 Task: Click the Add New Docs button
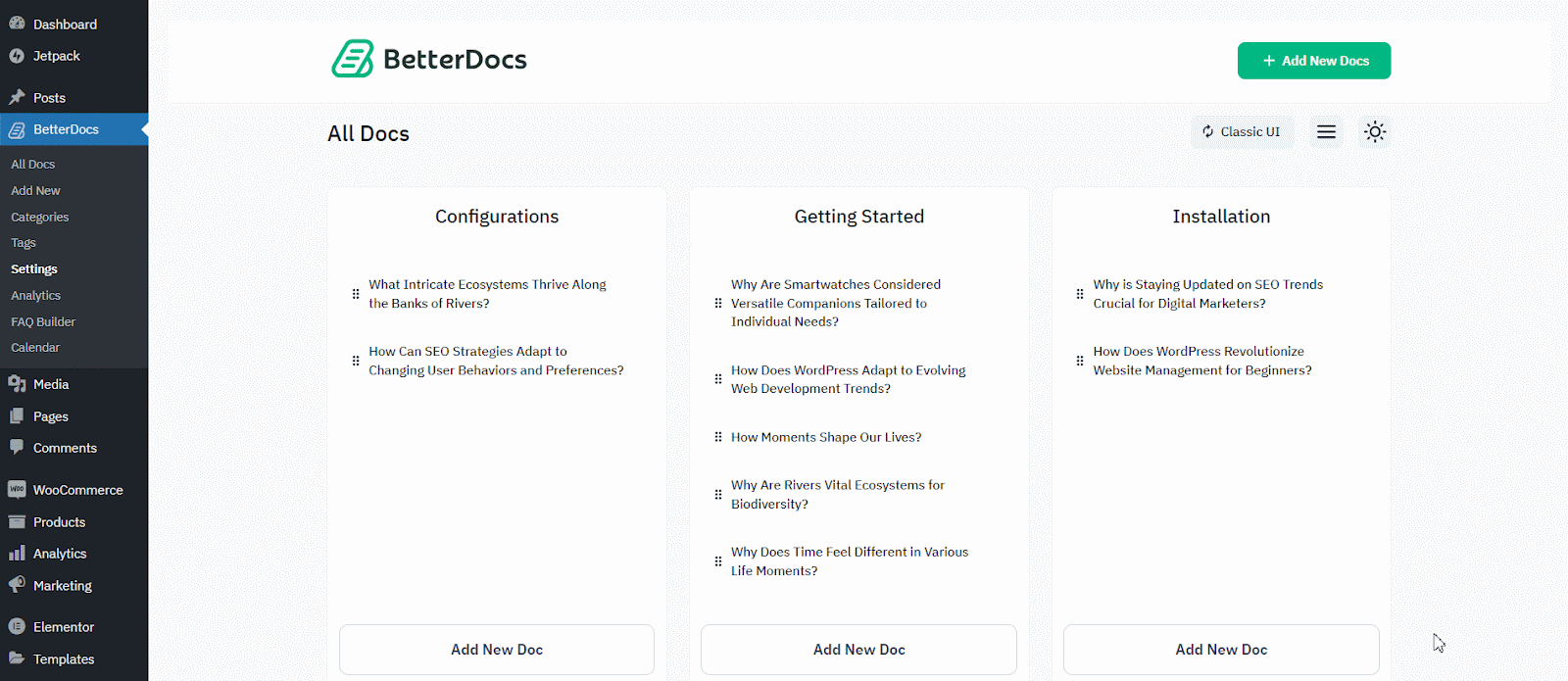click(1314, 61)
